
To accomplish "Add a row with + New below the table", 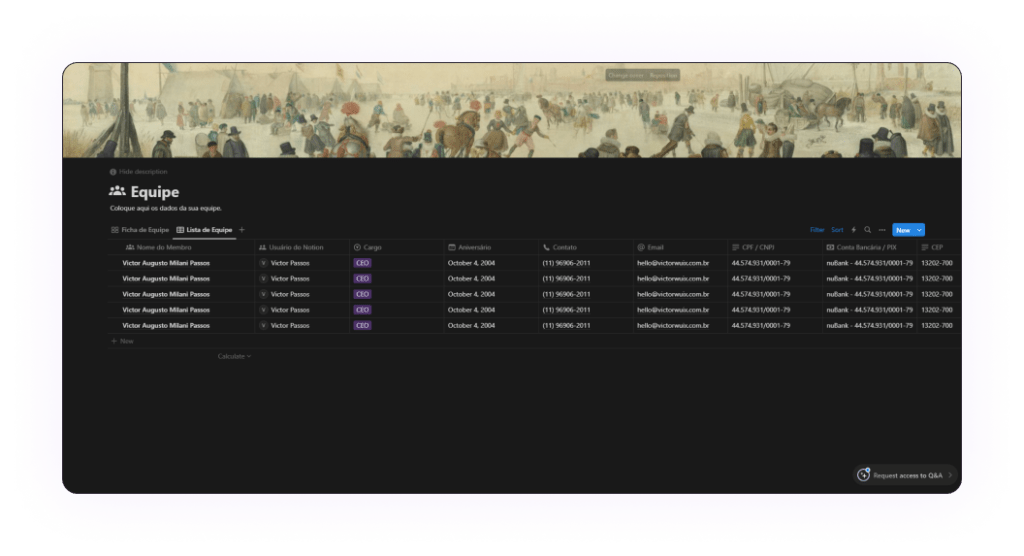I will 122,341.
